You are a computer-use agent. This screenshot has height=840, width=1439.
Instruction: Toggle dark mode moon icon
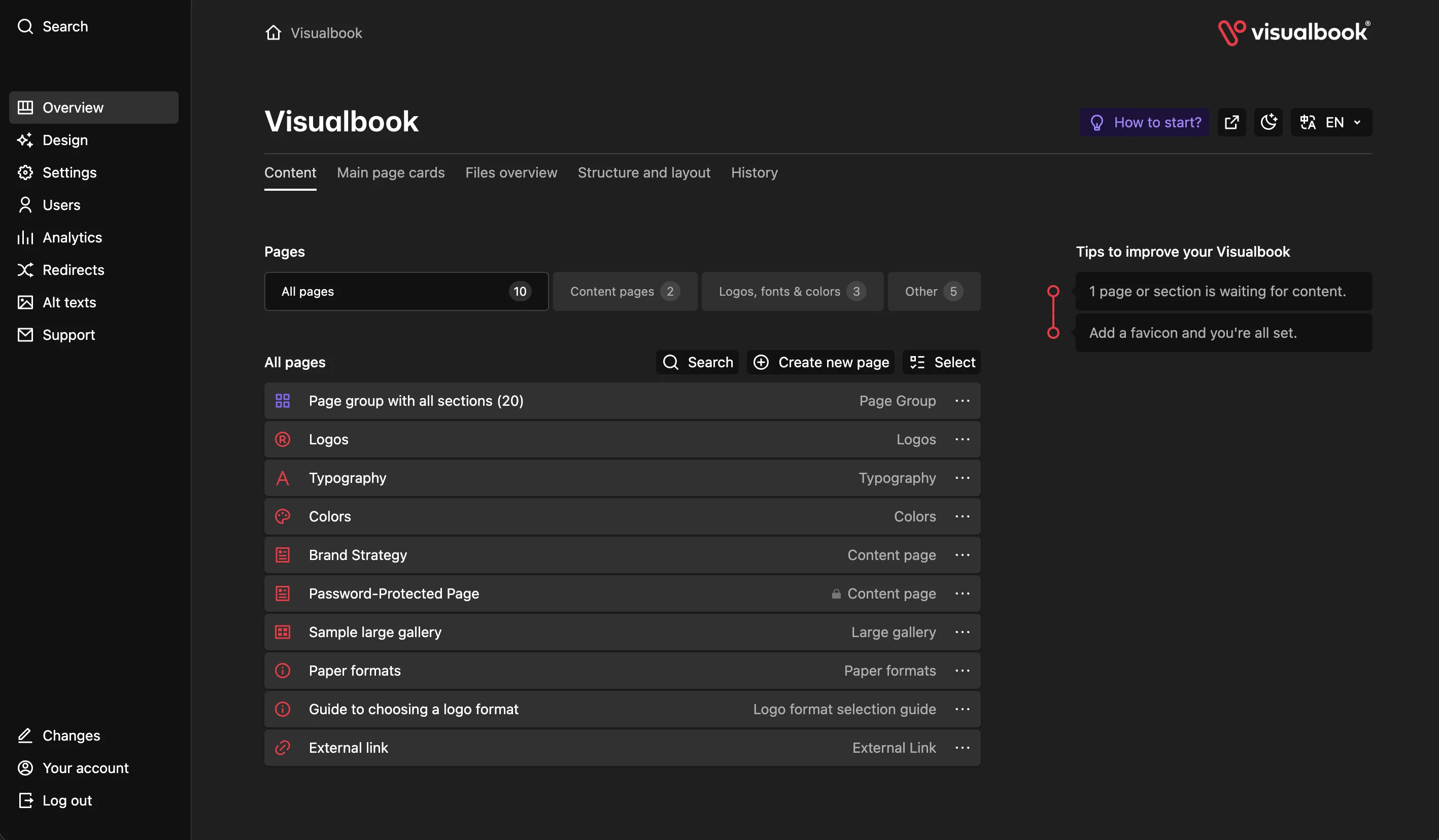click(x=1269, y=122)
